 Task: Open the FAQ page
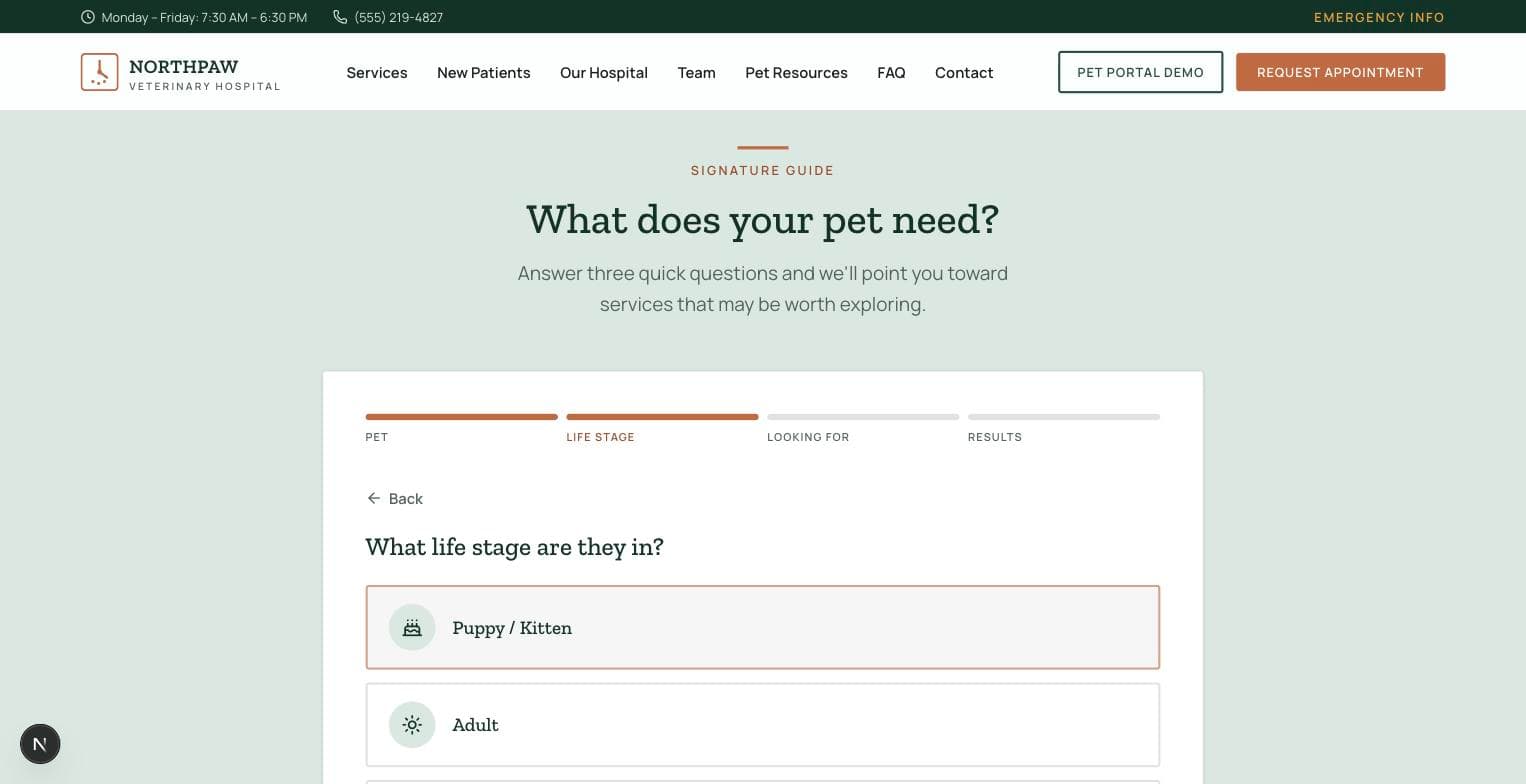click(891, 72)
